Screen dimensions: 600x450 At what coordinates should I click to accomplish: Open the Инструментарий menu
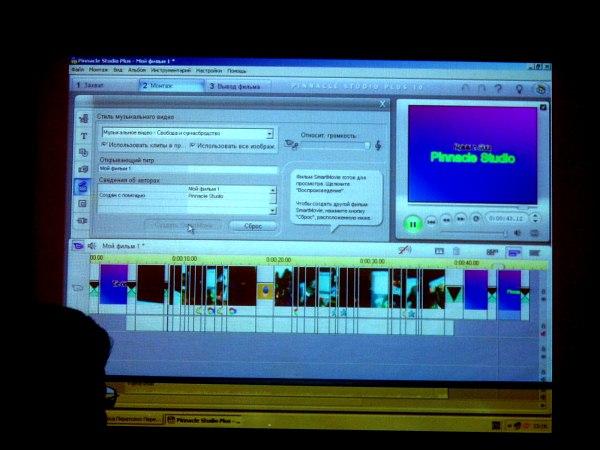171,70
